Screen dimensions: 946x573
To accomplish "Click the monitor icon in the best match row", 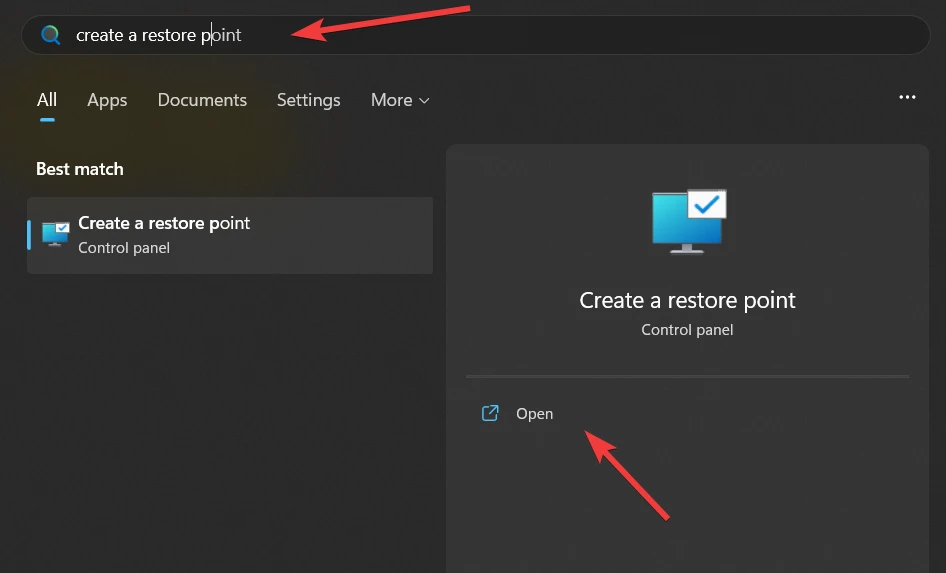I will 56,234.
